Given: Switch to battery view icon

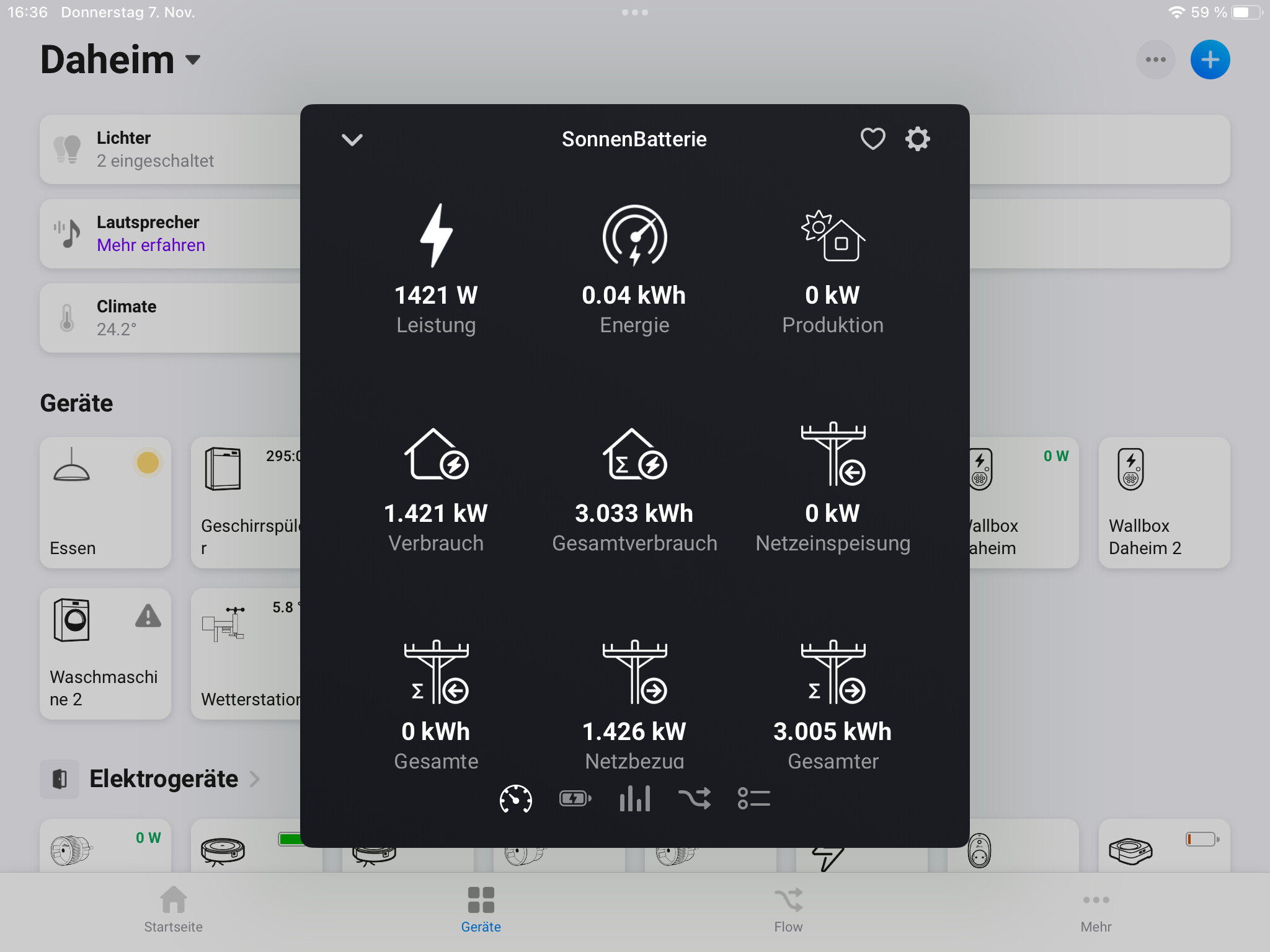Looking at the screenshot, I should 575,798.
